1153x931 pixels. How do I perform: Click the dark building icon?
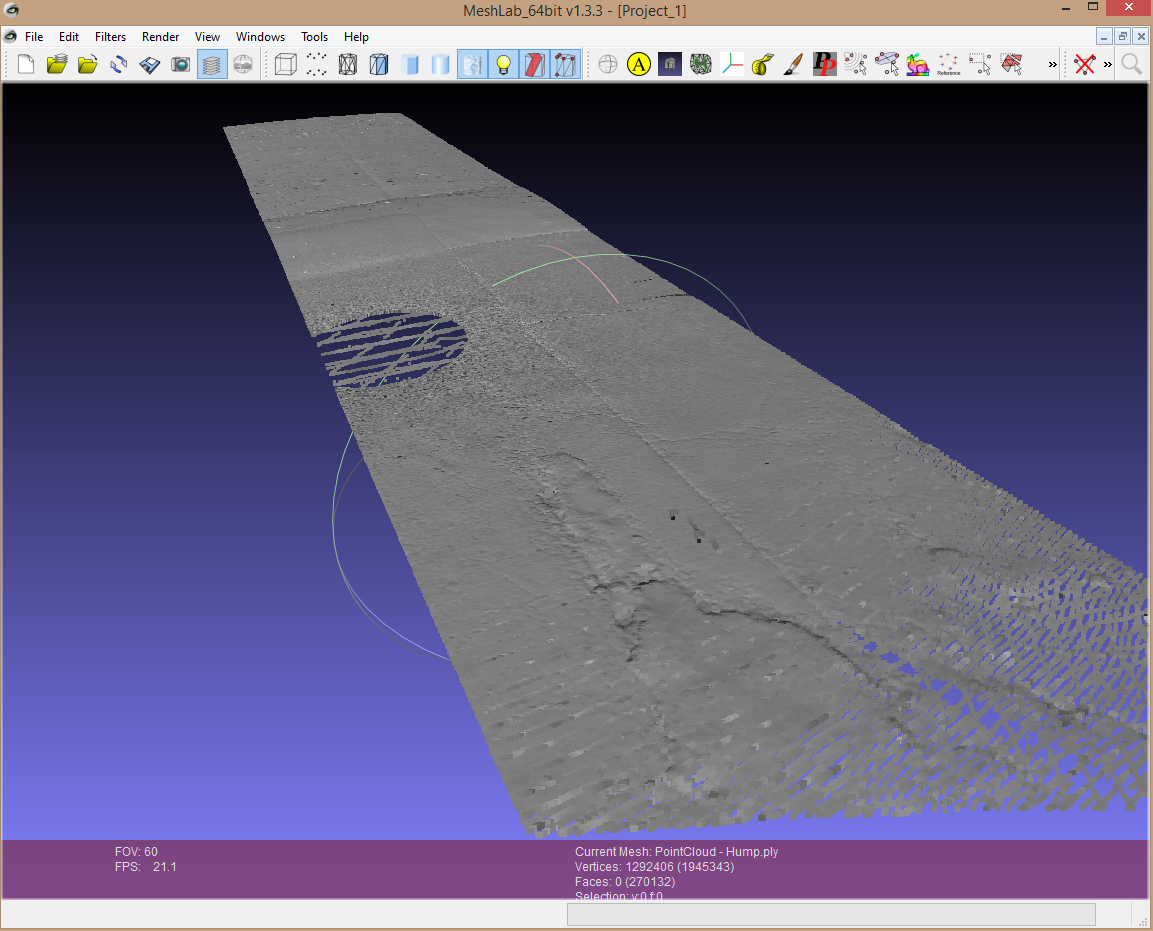pos(670,65)
